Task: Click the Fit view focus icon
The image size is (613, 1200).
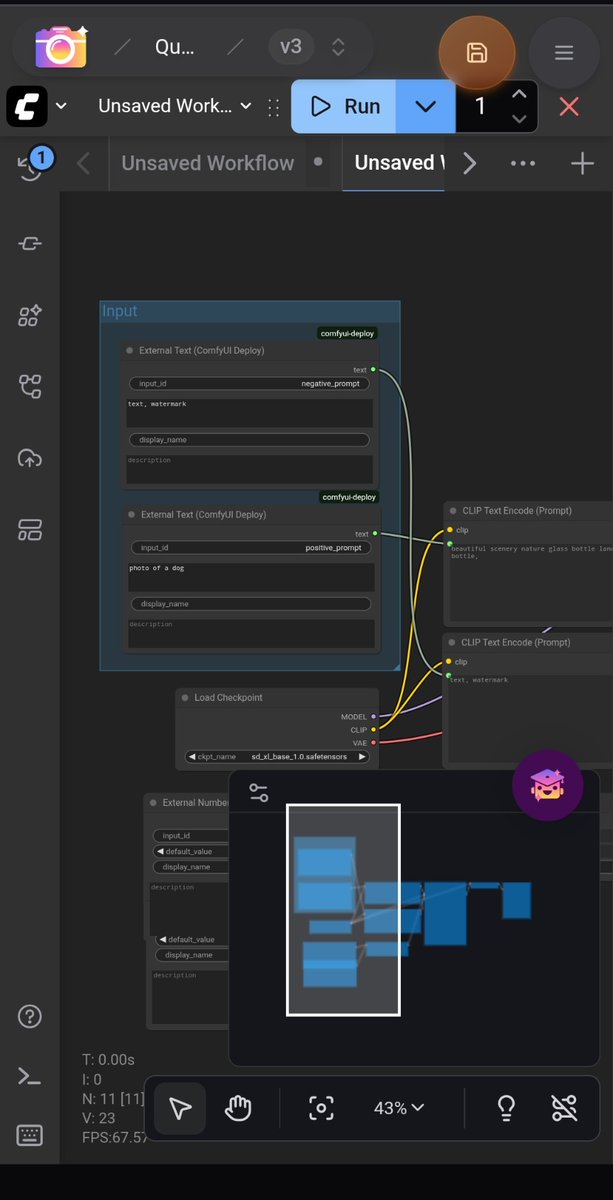Action: click(321, 1108)
